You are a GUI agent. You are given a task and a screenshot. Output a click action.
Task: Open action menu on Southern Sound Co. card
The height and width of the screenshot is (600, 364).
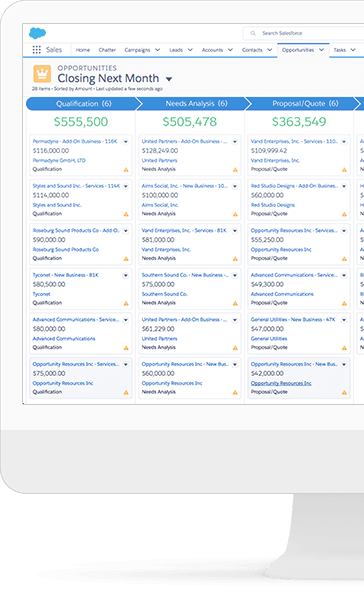[x=235, y=276]
